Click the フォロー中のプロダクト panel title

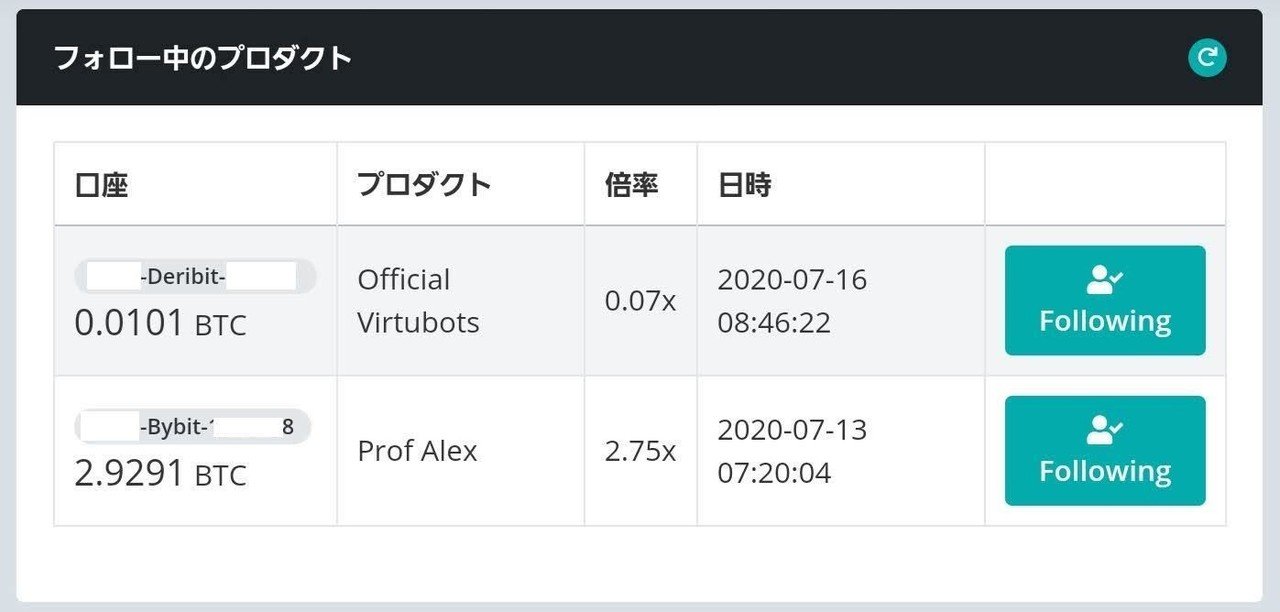pyautogui.click(x=202, y=58)
